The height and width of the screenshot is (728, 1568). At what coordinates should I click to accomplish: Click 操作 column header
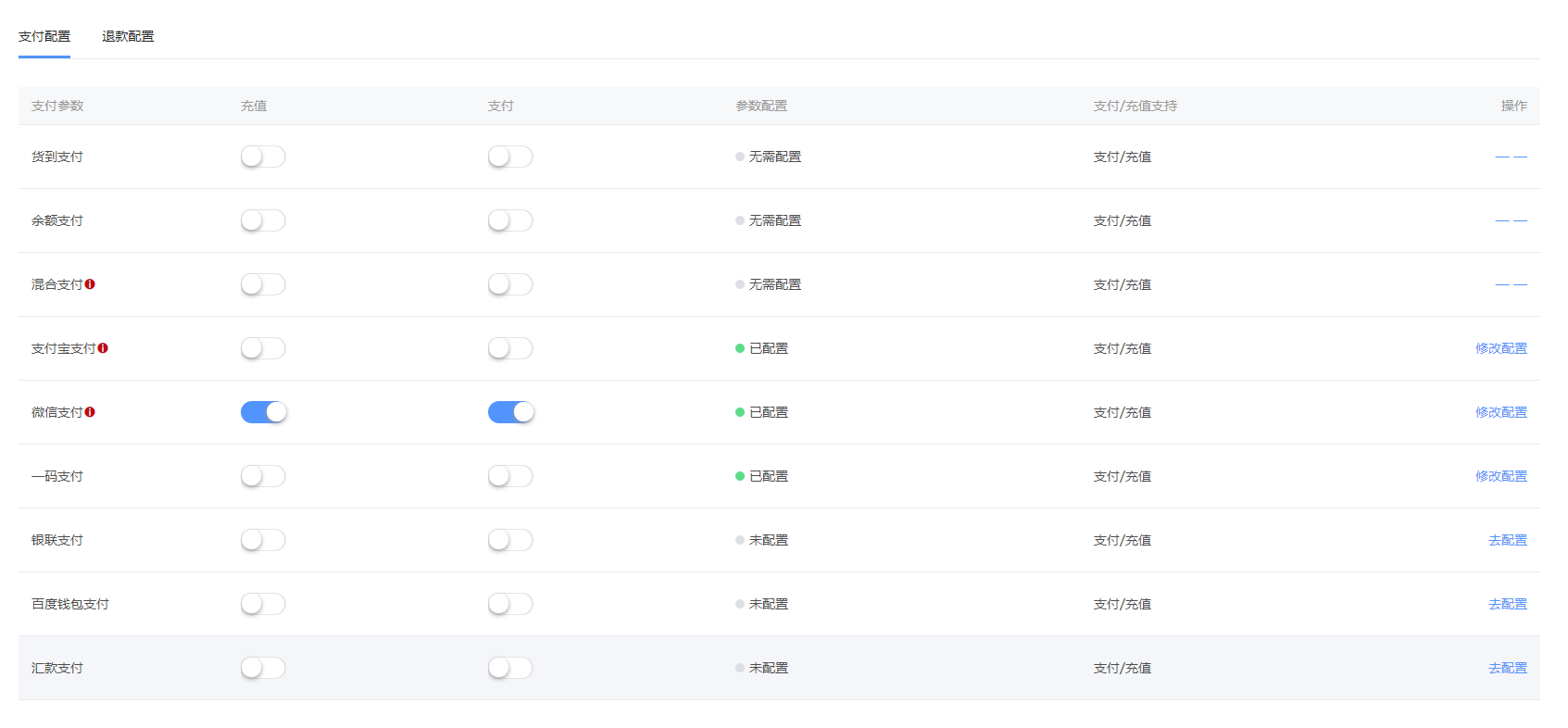tap(1514, 106)
